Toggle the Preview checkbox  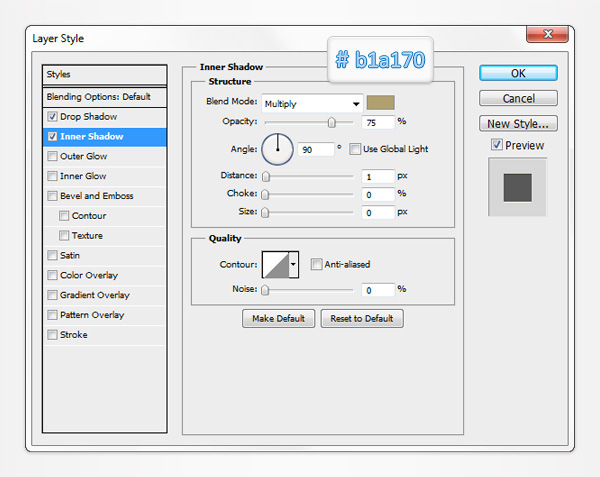pyautogui.click(x=497, y=146)
